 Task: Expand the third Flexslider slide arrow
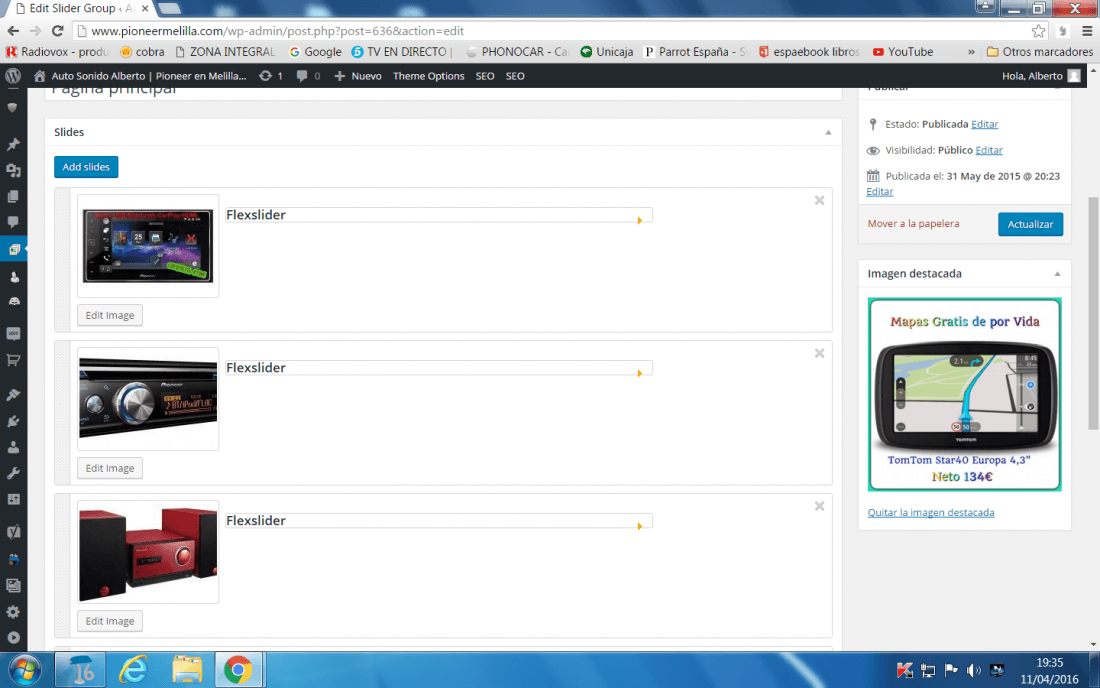(640, 526)
